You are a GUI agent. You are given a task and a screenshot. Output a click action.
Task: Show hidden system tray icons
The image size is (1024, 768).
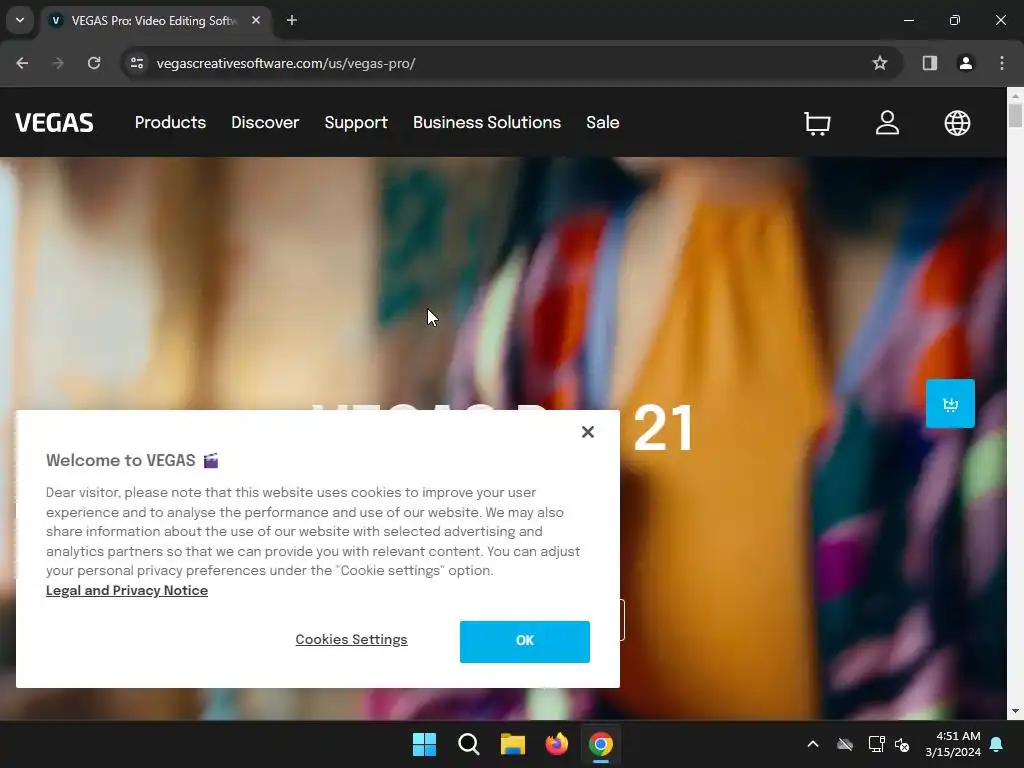click(x=813, y=744)
